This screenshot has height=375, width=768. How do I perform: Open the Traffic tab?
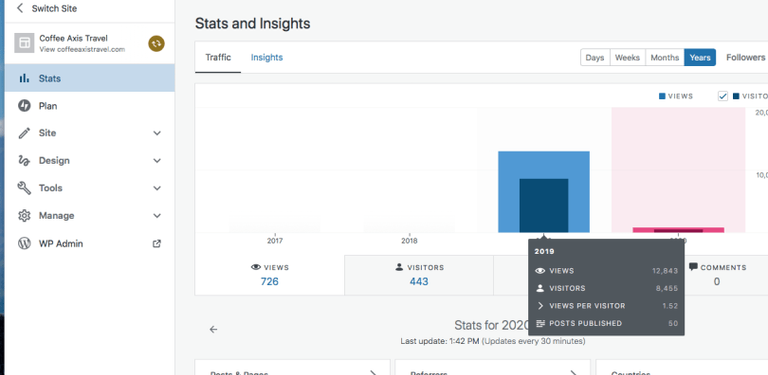pos(218,57)
